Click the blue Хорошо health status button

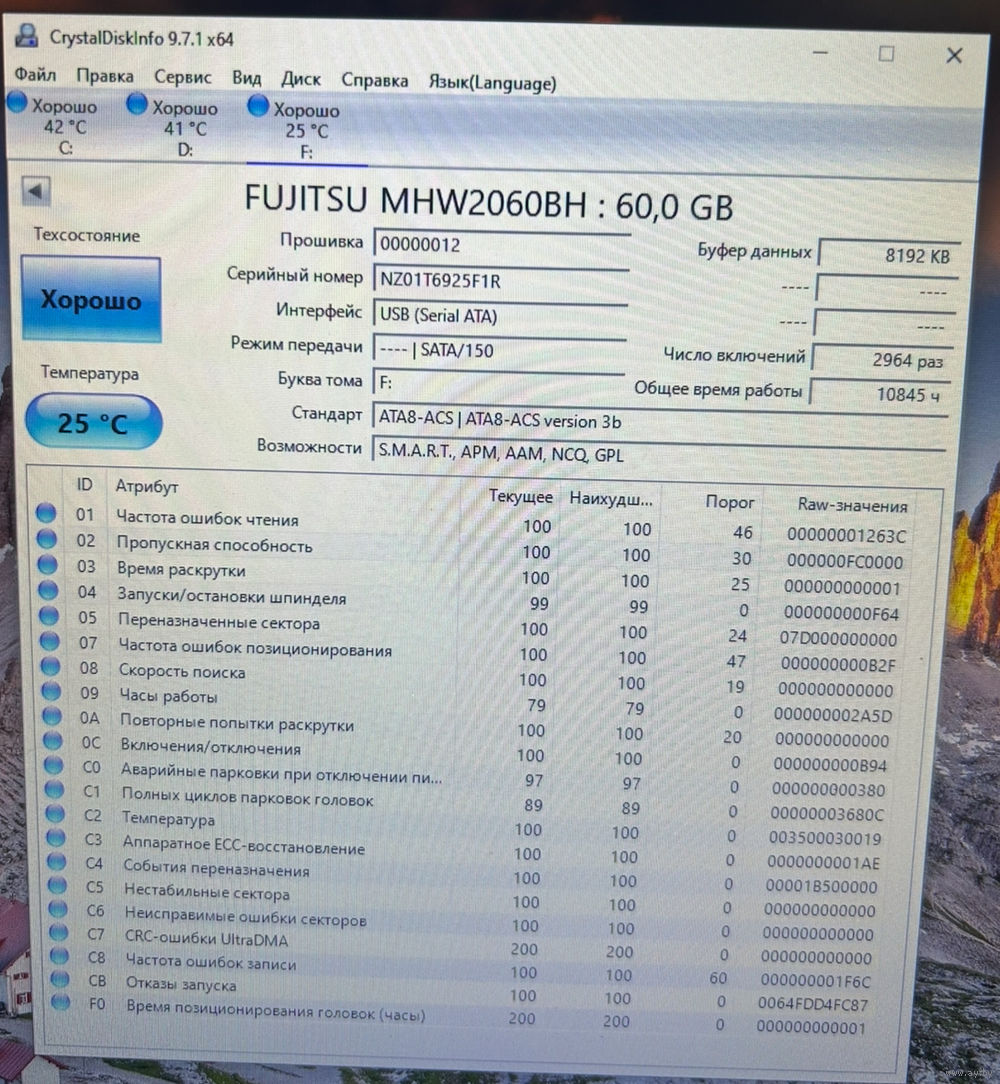tap(91, 299)
